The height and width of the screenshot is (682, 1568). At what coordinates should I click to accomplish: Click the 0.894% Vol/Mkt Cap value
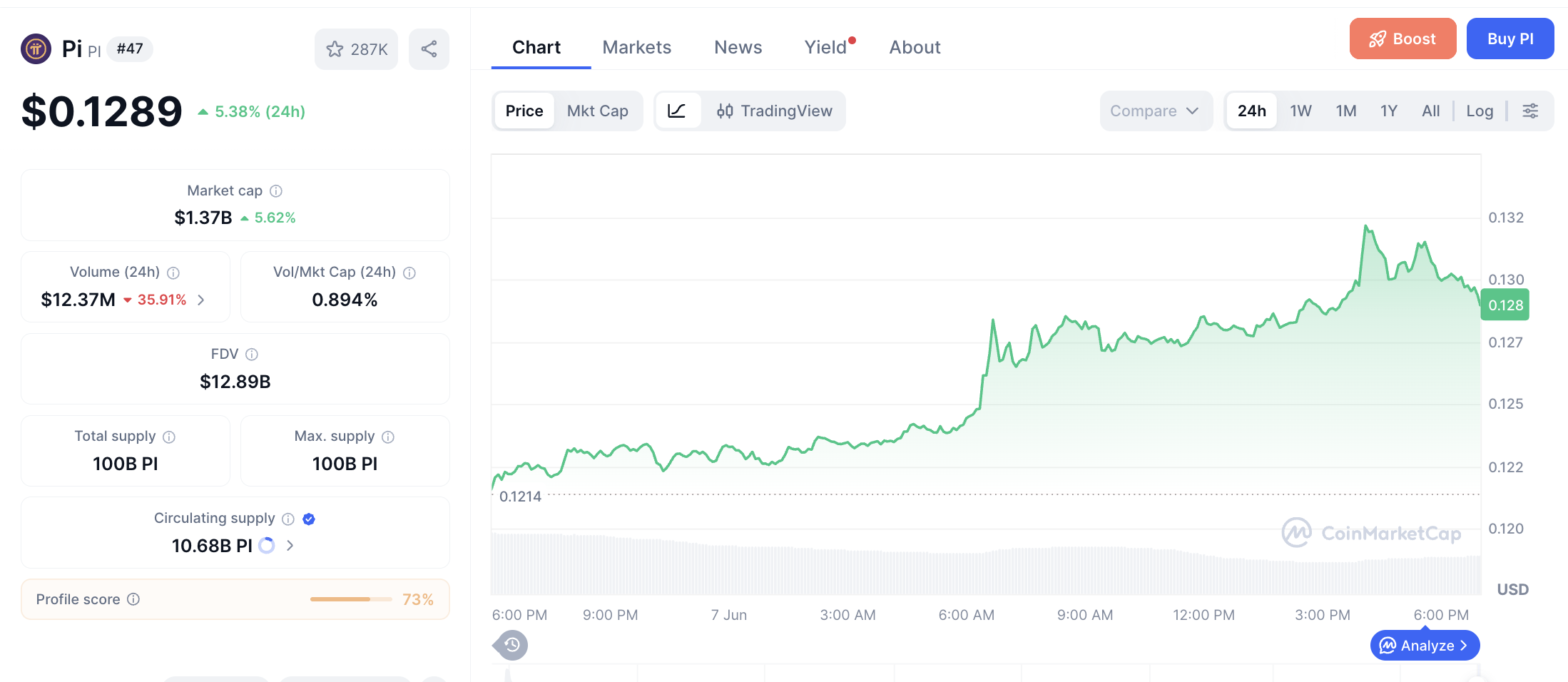[345, 300]
